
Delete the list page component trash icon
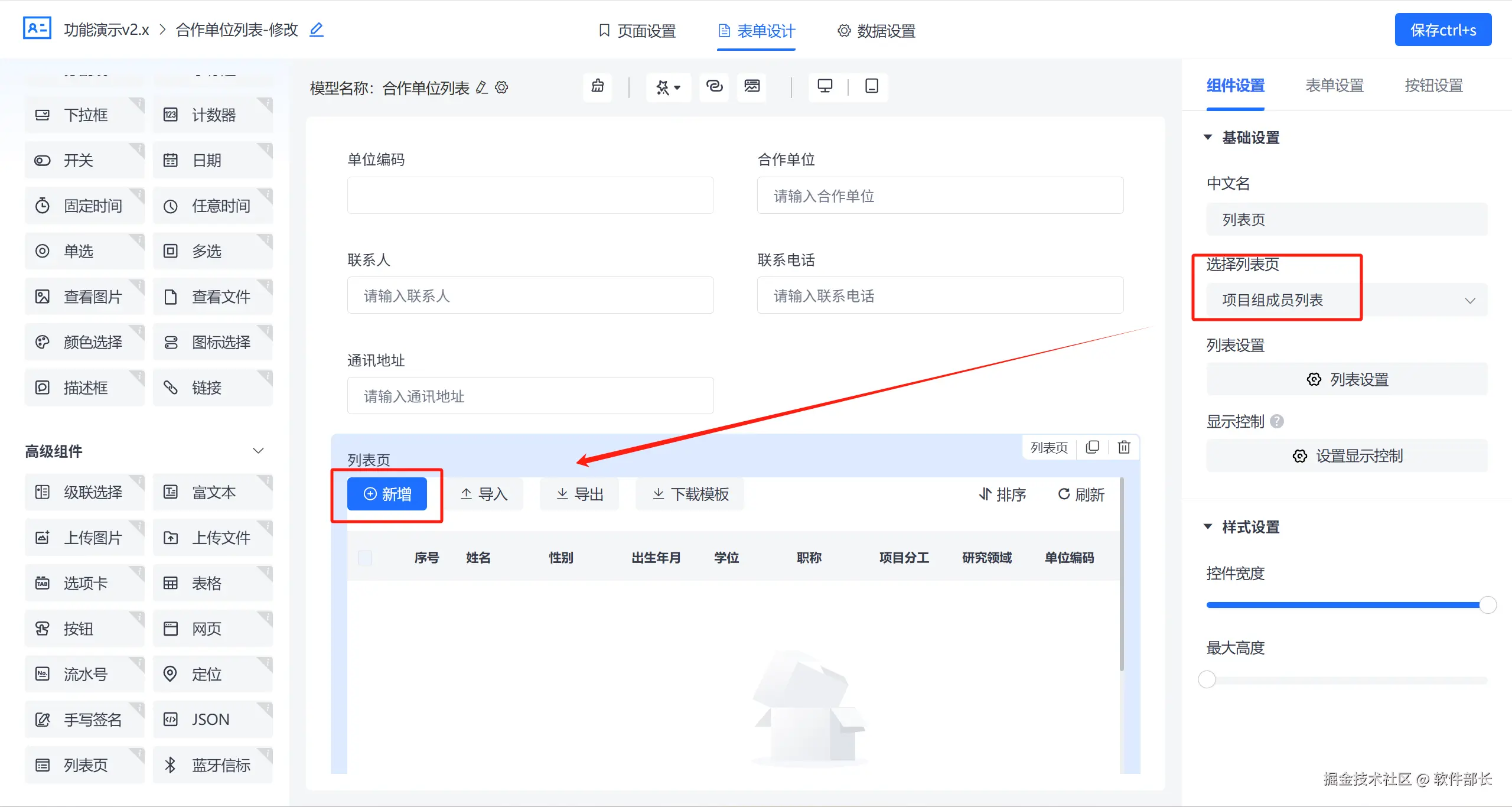(1124, 447)
